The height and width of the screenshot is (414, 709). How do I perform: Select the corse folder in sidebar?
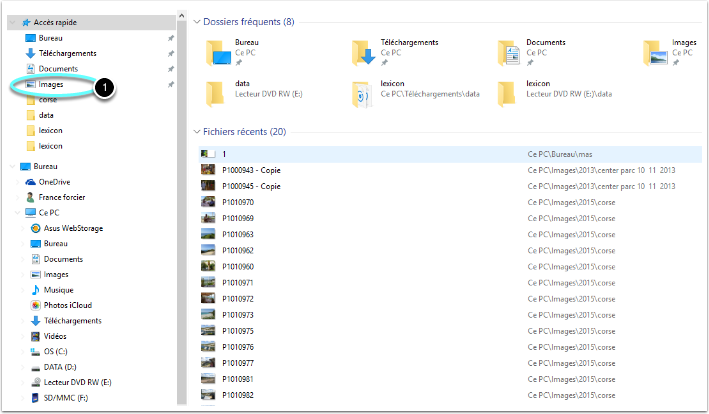pyautogui.click(x=47, y=100)
